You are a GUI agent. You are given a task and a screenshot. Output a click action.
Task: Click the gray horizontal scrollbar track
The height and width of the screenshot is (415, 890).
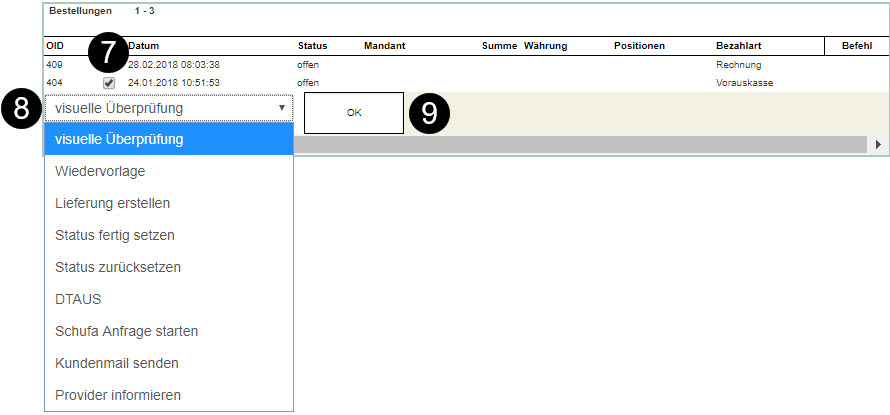coord(580,145)
